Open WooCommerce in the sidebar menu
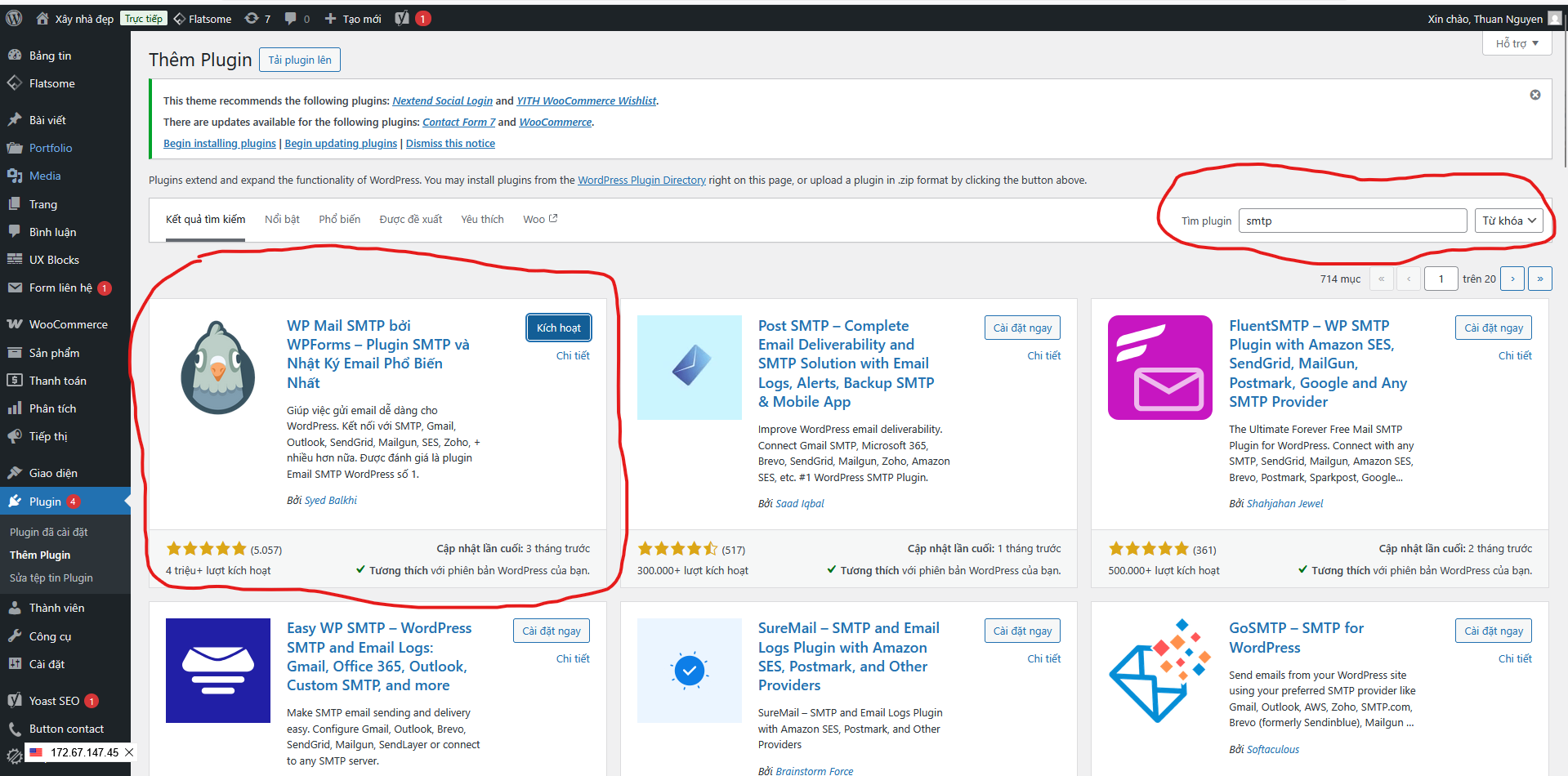This screenshot has width=1568, height=776. click(68, 324)
